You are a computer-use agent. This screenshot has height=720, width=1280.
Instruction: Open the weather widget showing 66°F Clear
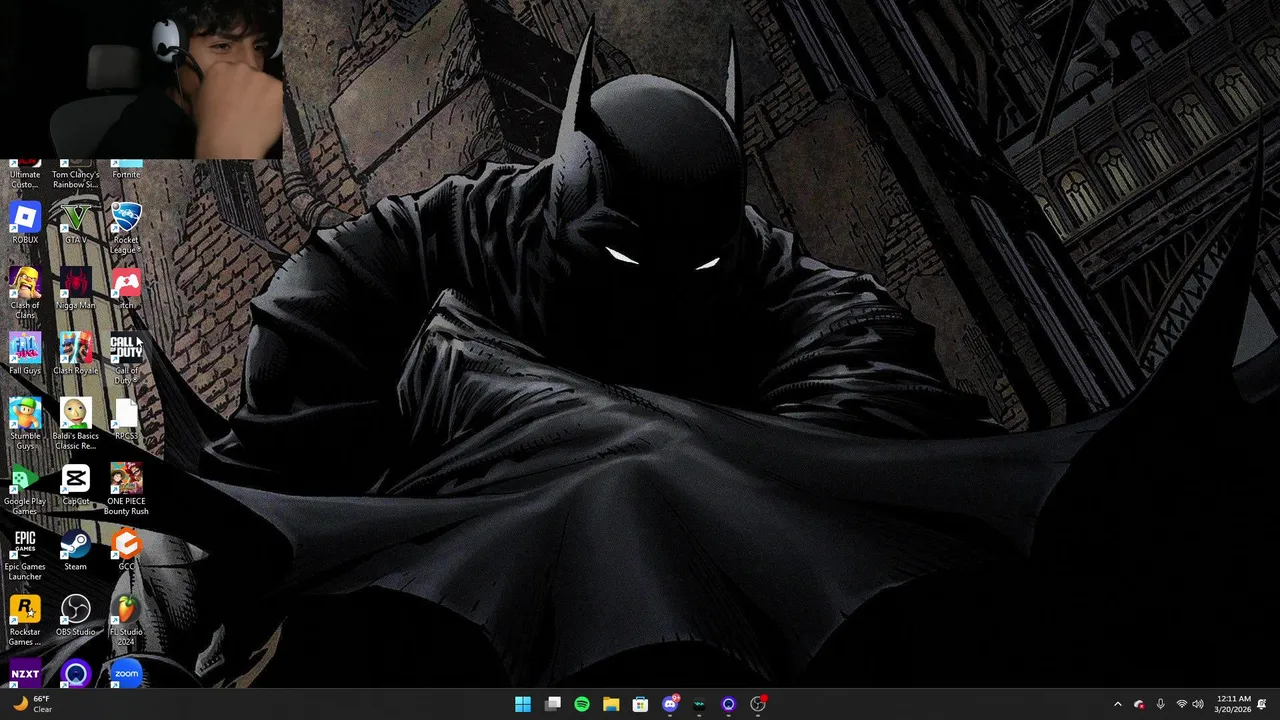(32, 704)
